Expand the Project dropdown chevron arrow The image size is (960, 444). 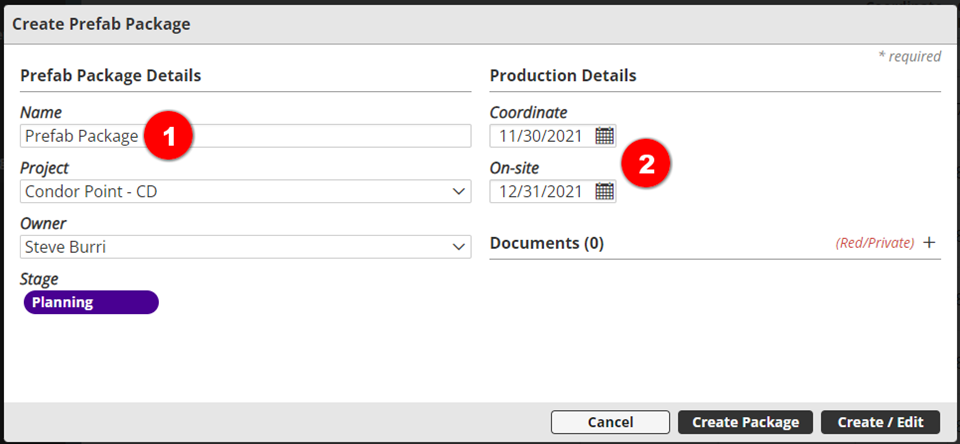[x=459, y=191]
